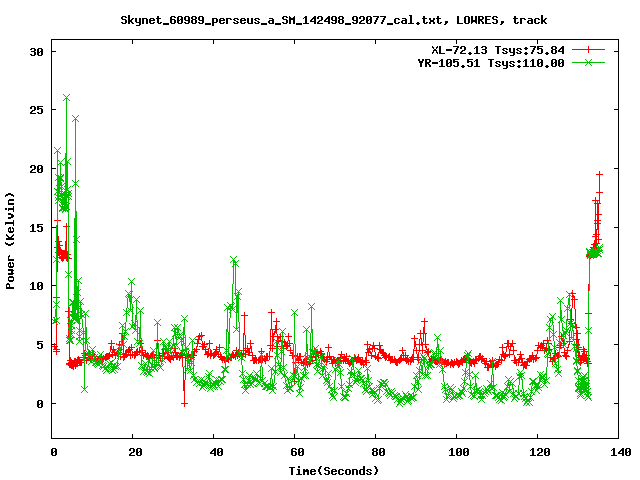Click the 25 tick on the y-axis
This screenshot has height=480, width=640.
coord(35,110)
